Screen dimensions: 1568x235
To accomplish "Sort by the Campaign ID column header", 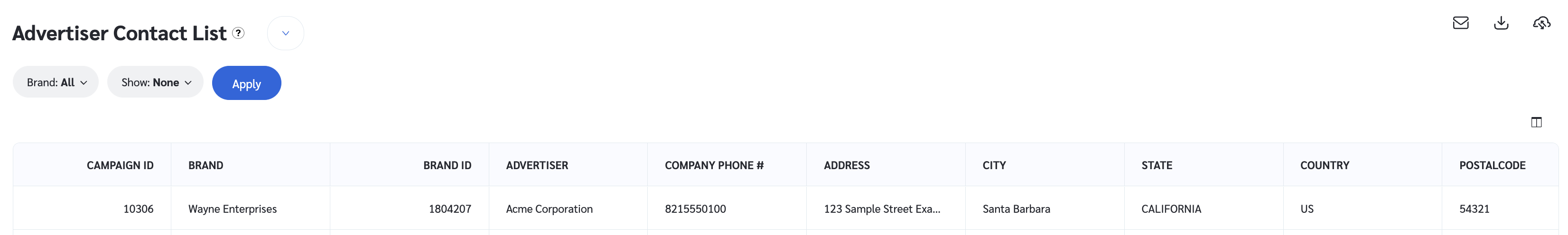I will [120, 165].
